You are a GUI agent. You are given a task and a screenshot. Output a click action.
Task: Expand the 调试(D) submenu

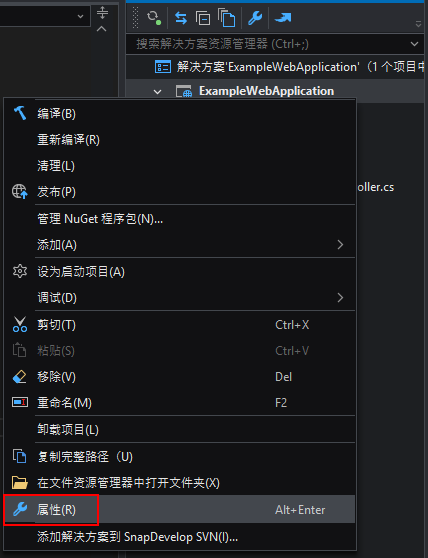click(179, 298)
